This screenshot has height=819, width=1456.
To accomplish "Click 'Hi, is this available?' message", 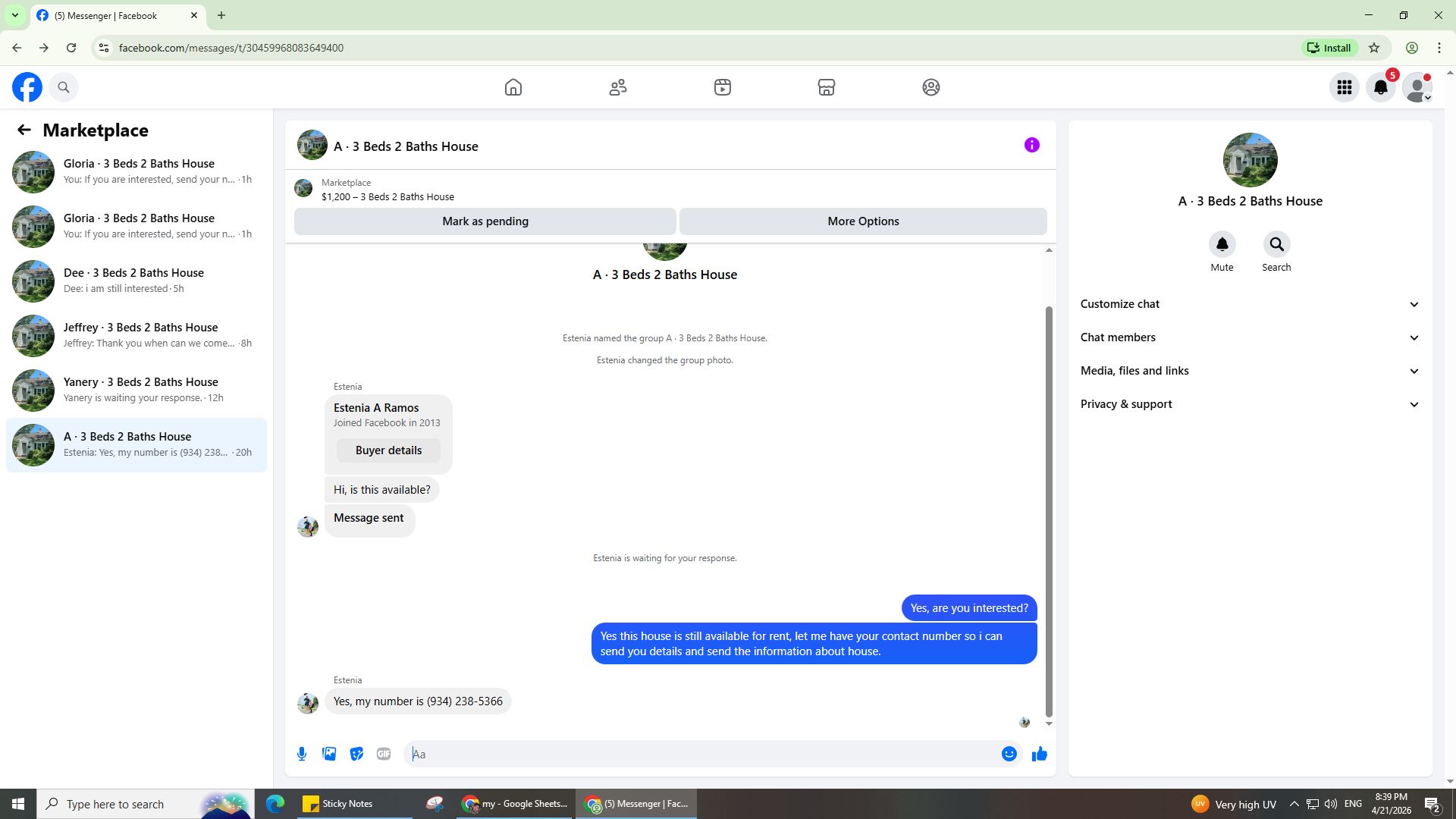I will point(382,490).
